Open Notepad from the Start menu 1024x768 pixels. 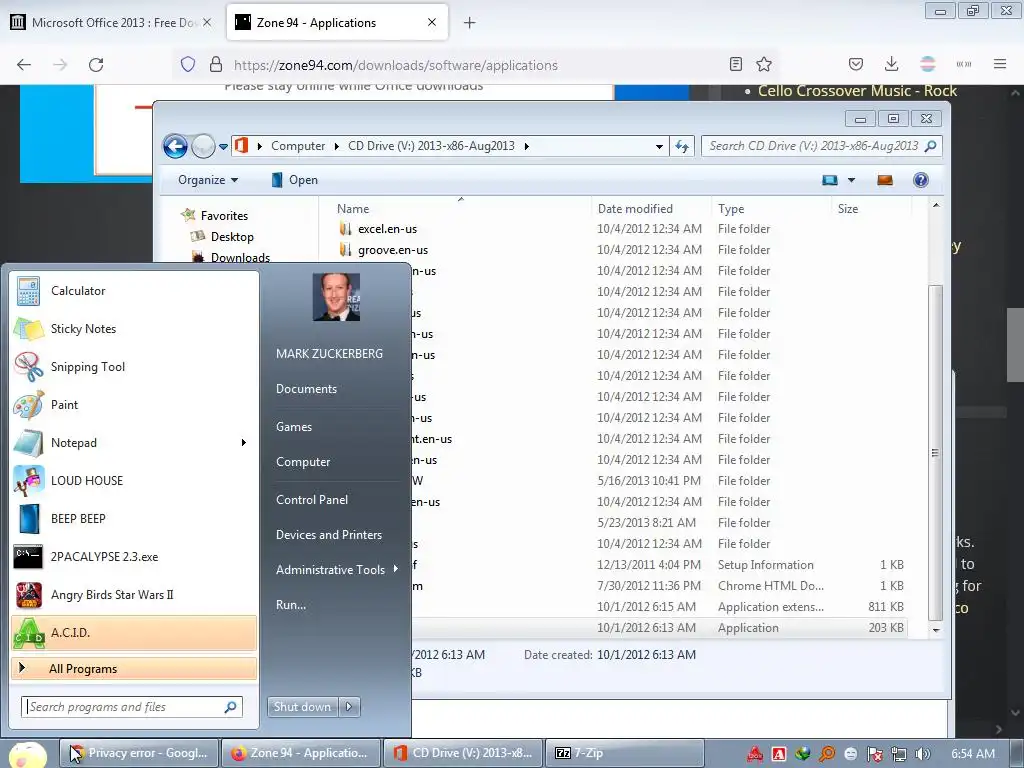(124, 442)
